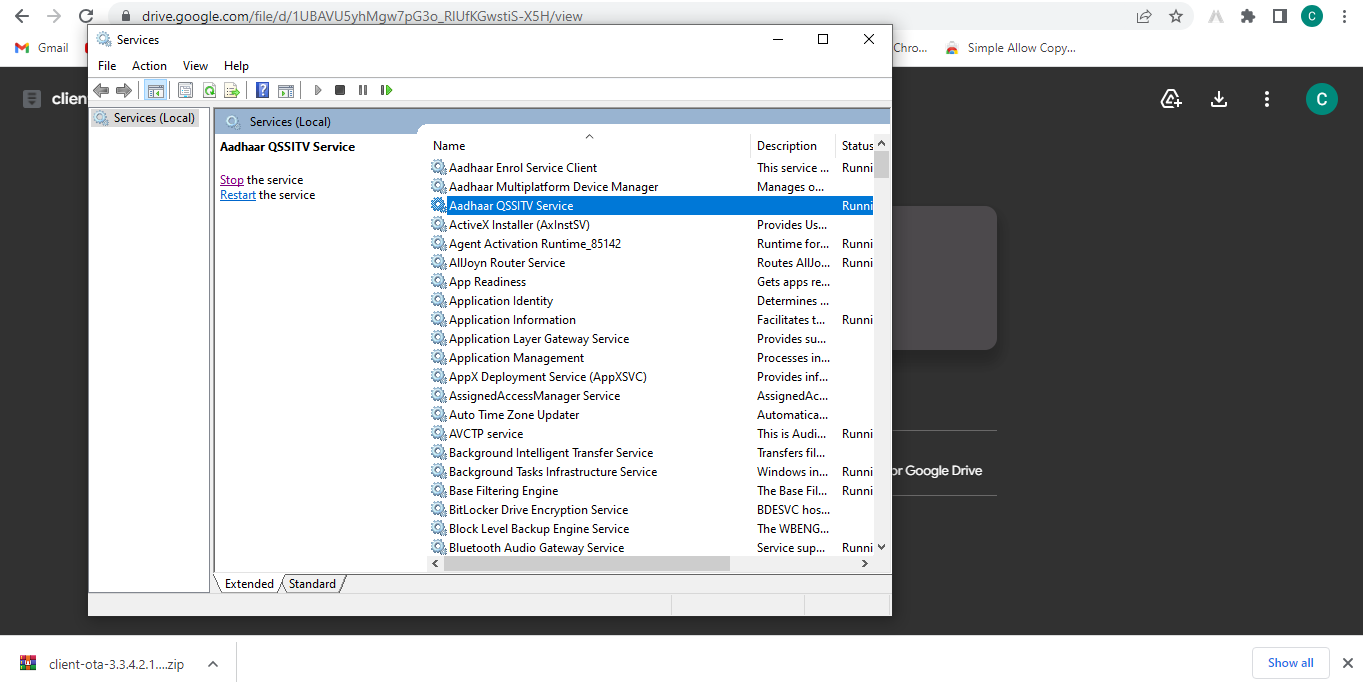Open Chrome side panel icon

1279,16
